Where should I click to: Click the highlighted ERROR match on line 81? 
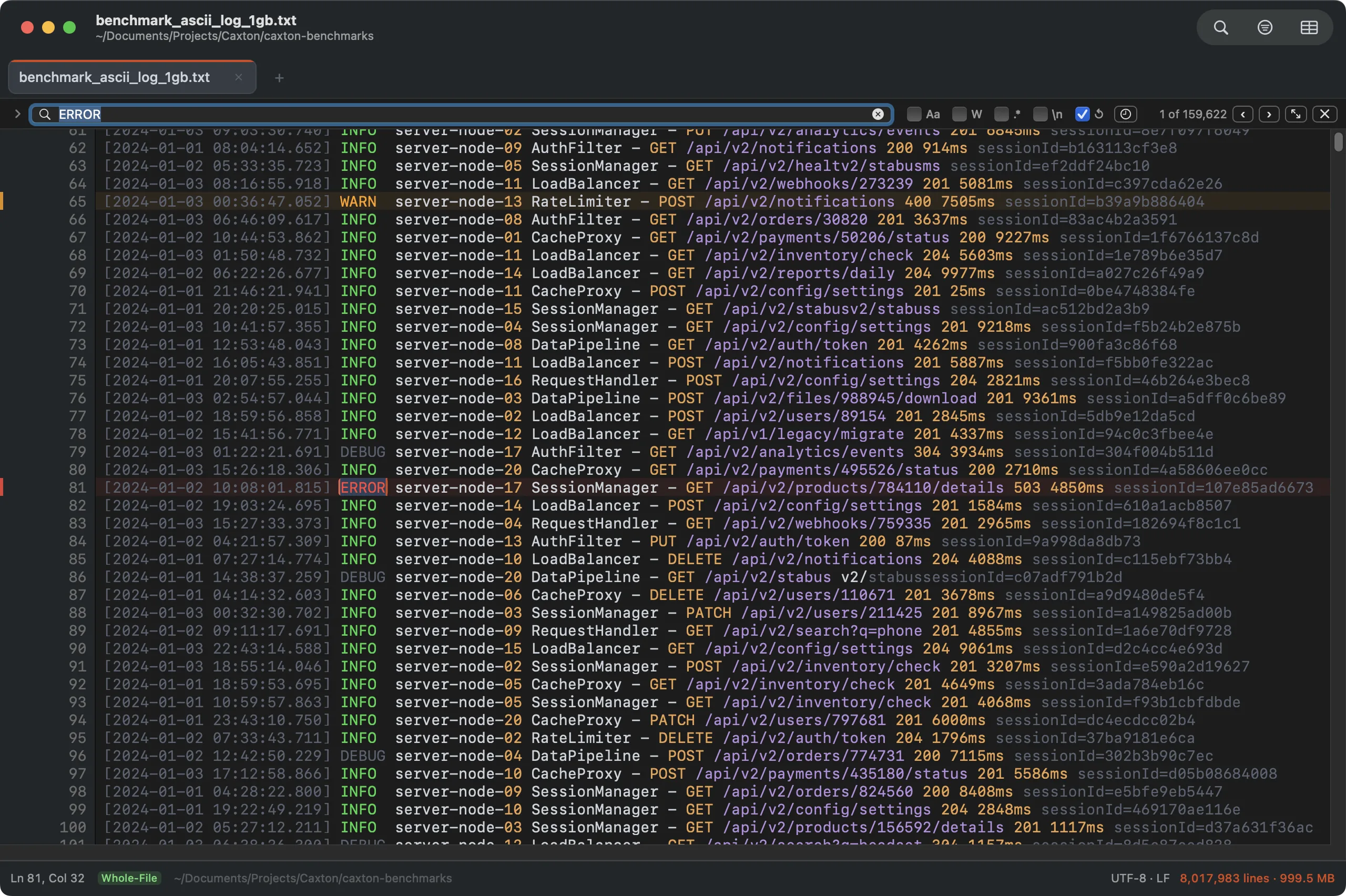363,487
